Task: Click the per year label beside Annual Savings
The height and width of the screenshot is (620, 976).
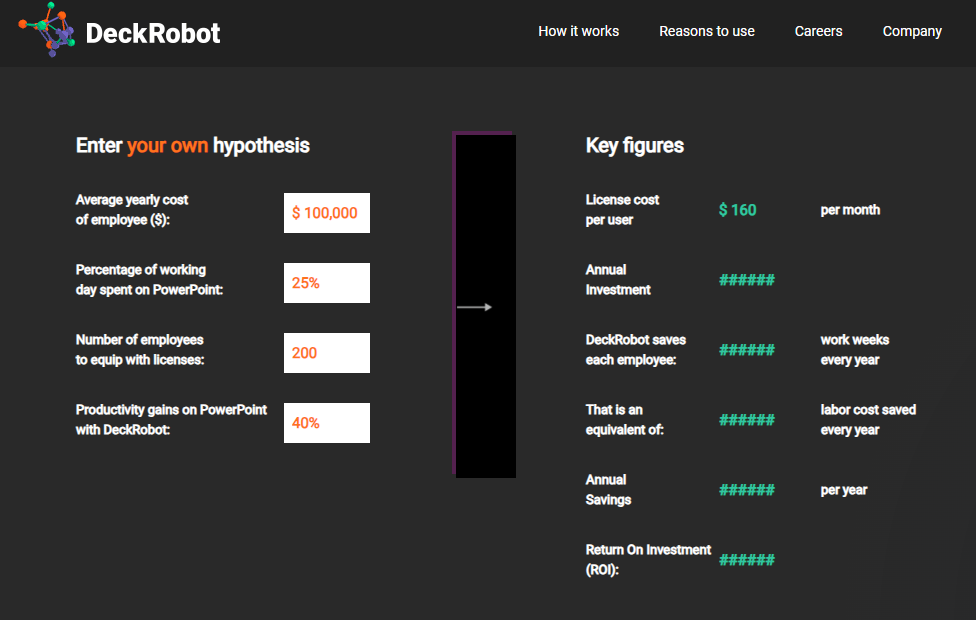Action: 843,491
